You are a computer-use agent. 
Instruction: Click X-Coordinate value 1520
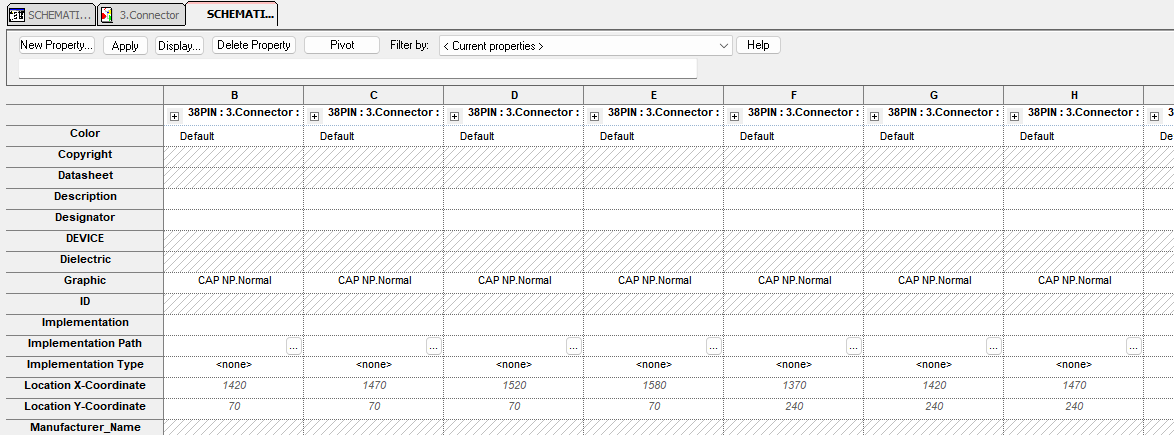click(x=514, y=386)
